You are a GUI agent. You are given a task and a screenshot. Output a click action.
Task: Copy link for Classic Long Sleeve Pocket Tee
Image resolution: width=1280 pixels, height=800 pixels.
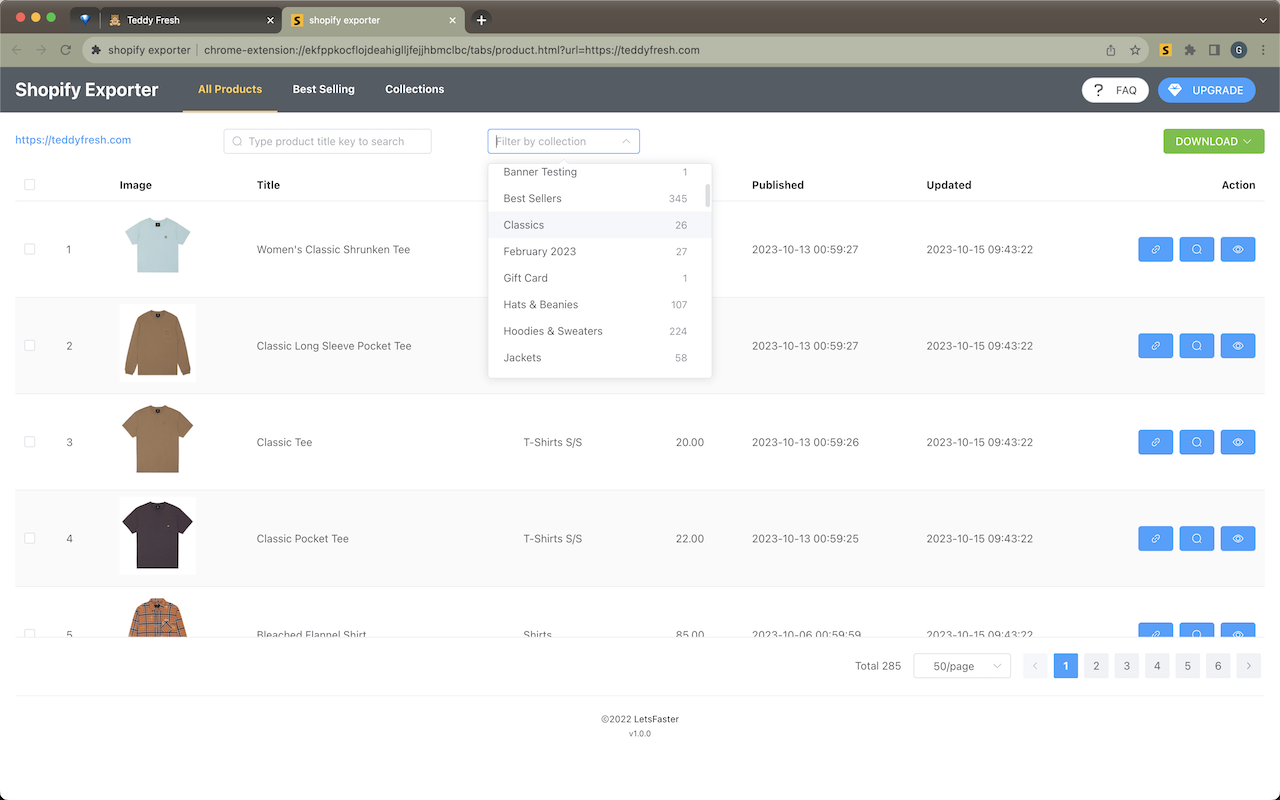point(1155,346)
